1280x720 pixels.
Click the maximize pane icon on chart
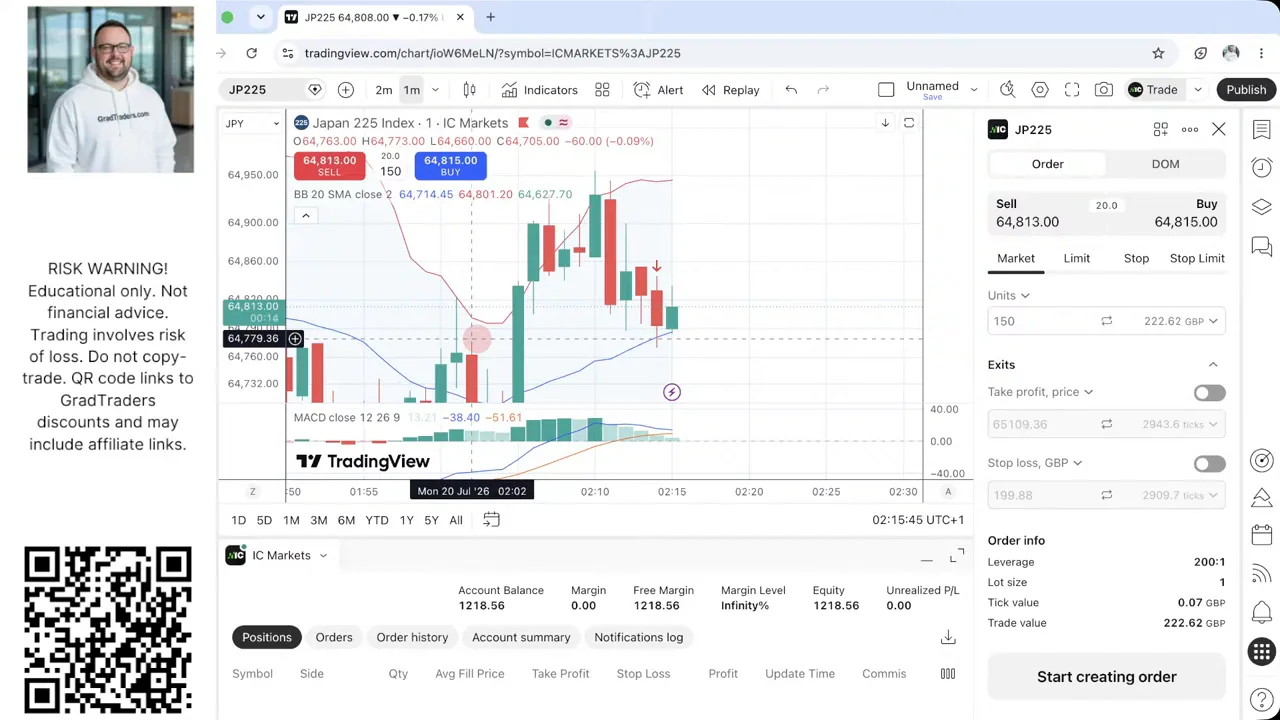click(909, 123)
